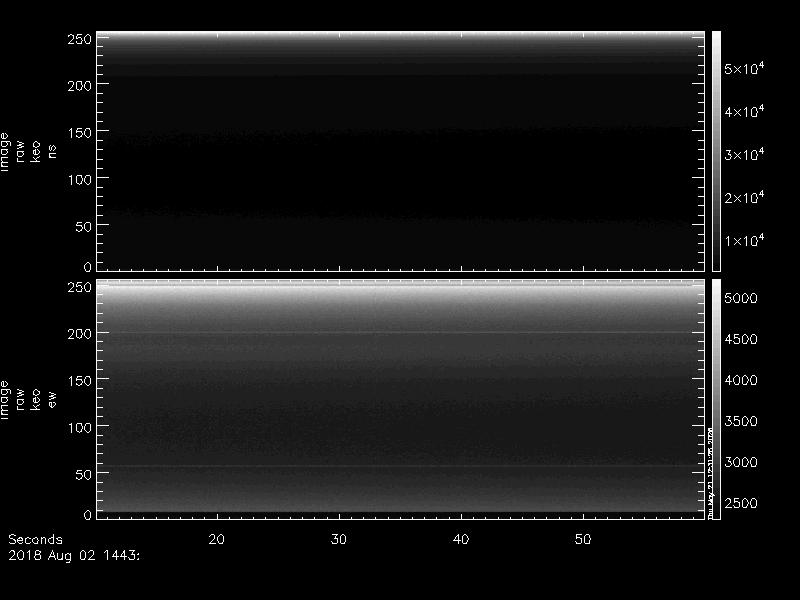Click the x-axis tick label 50
This screenshot has height=600, width=800.
pos(583,539)
